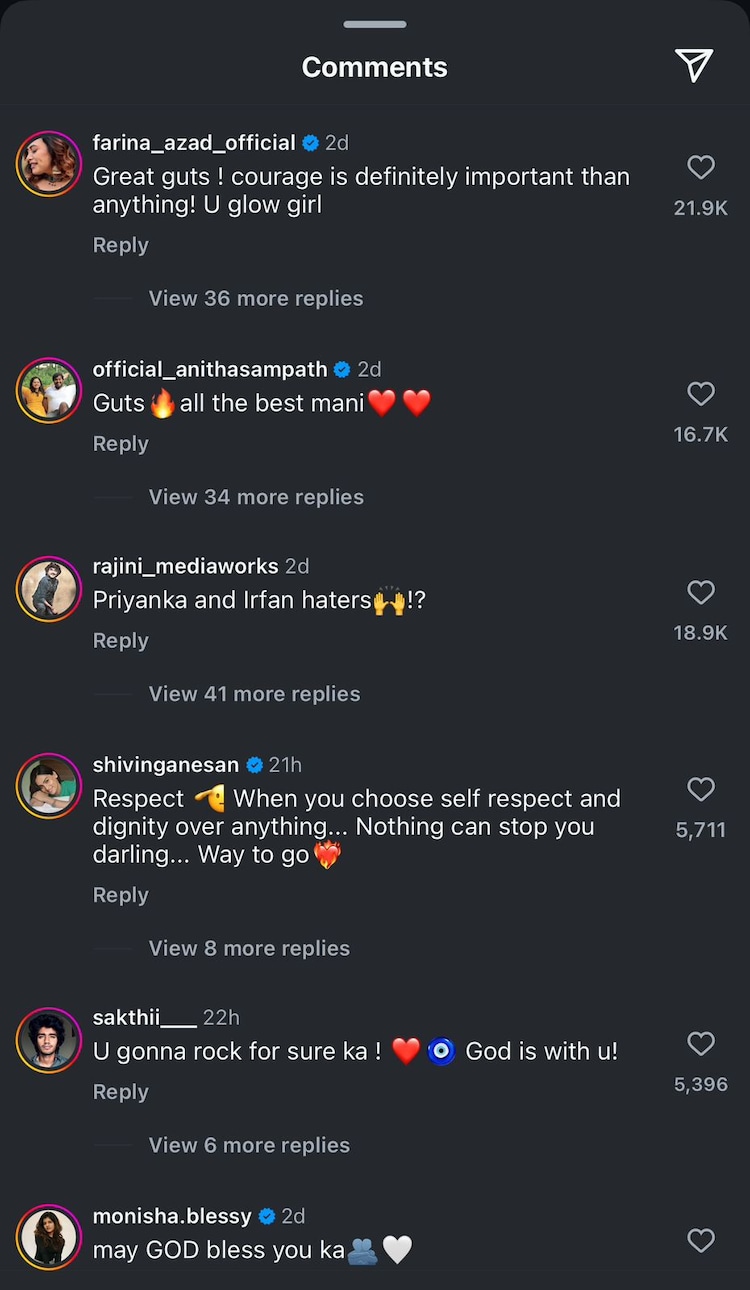Heart the shivinganesan comment
This screenshot has width=750, height=1290.
point(701,789)
